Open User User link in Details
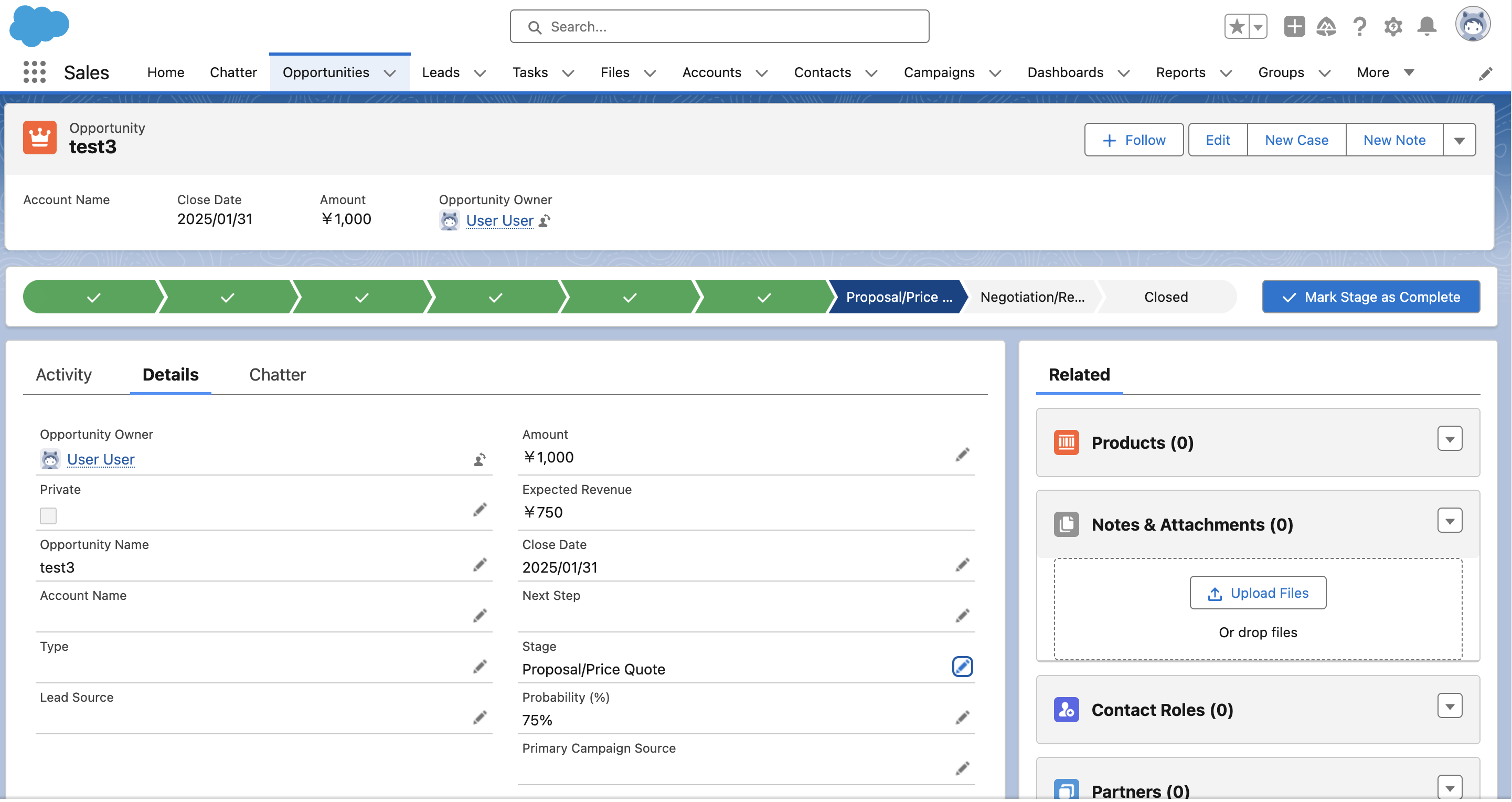Image resolution: width=1512 pixels, height=802 pixels. point(101,460)
